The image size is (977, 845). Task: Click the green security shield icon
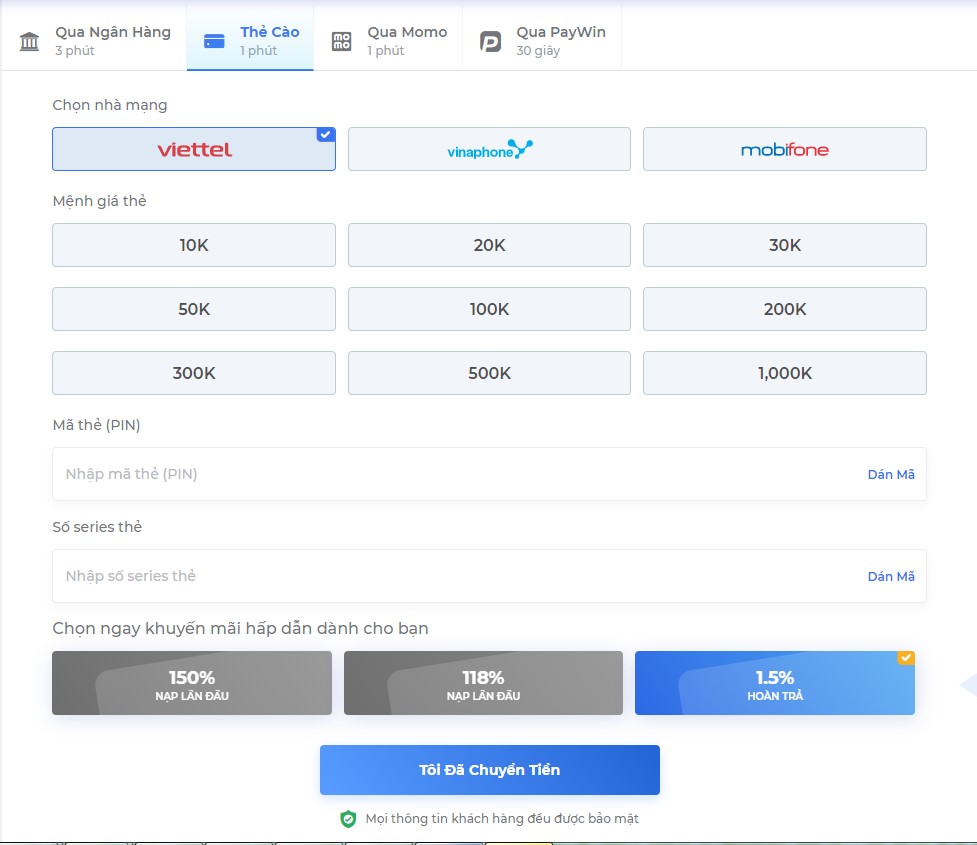(348, 819)
